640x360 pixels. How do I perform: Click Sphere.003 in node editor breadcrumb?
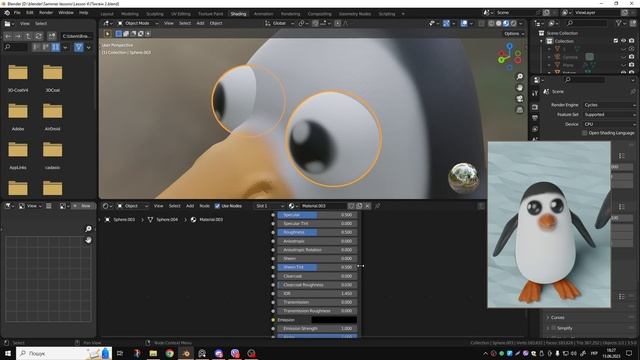tap(124, 220)
